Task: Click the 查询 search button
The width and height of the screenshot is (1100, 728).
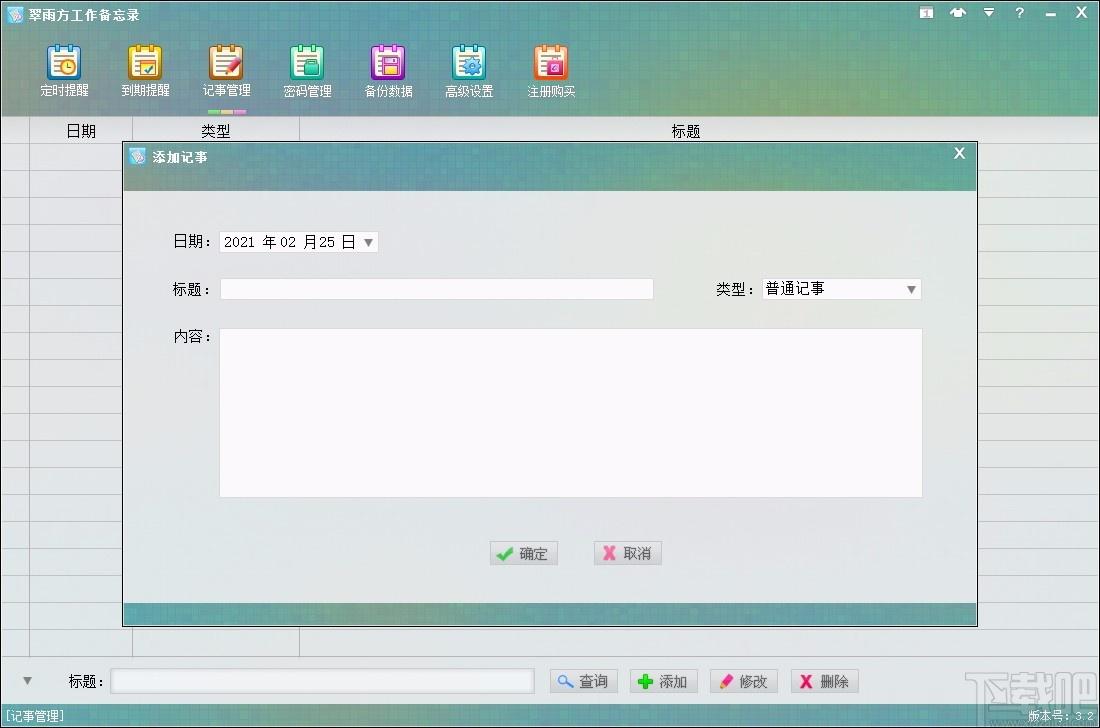Action: tap(583, 681)
